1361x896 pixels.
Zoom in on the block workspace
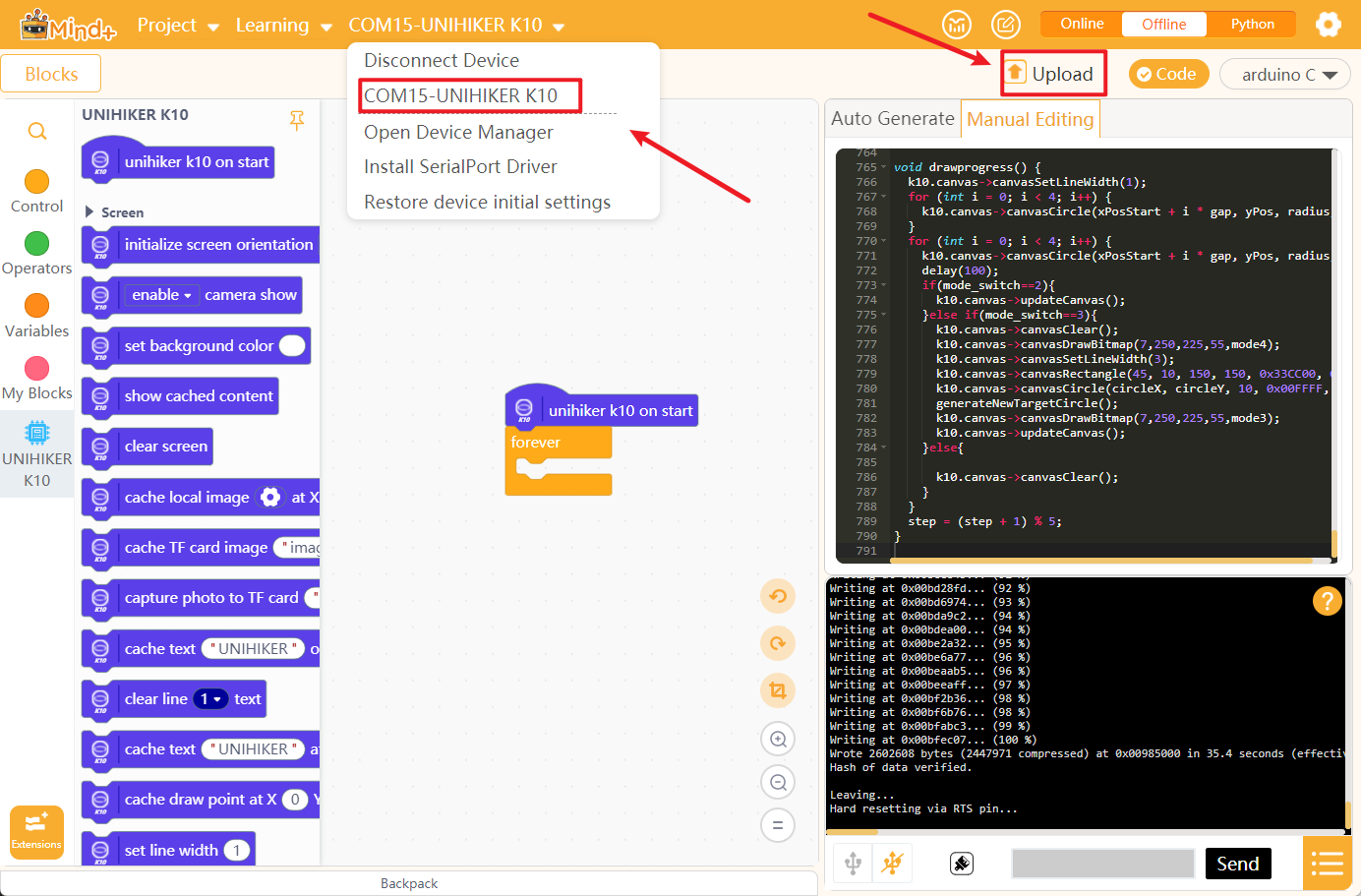(x=778, y=739)
